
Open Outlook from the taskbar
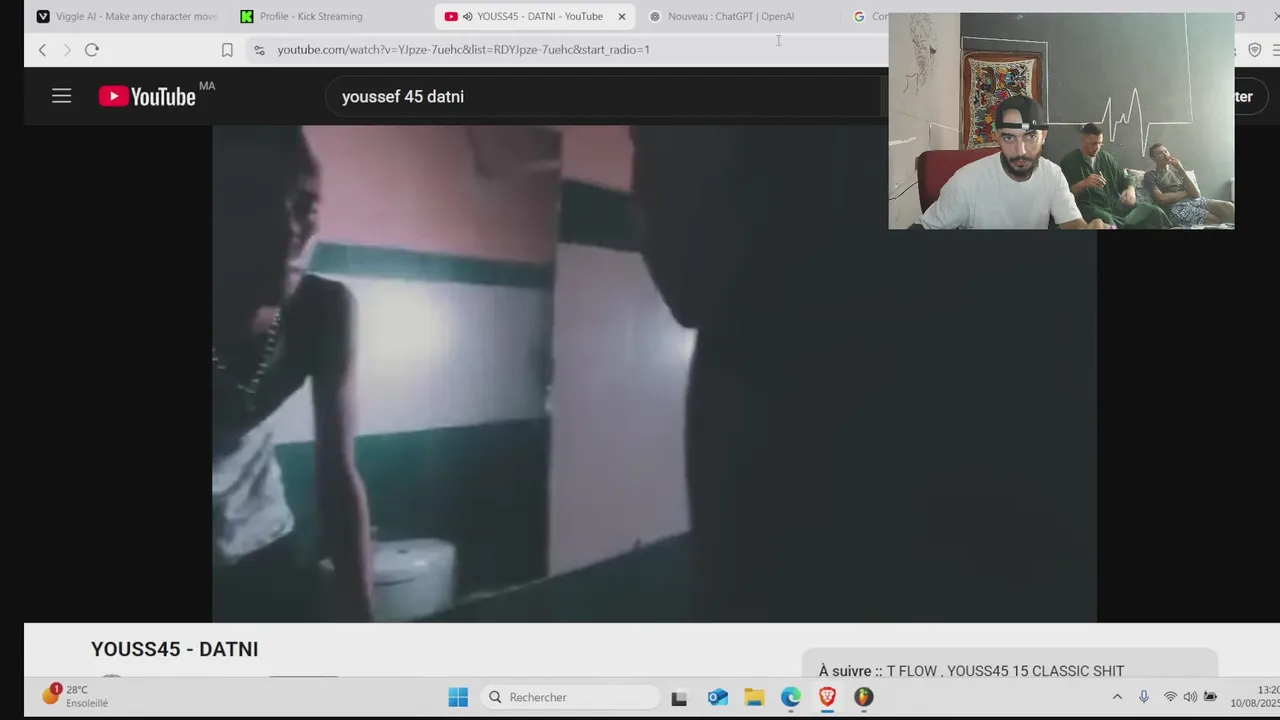717,697
